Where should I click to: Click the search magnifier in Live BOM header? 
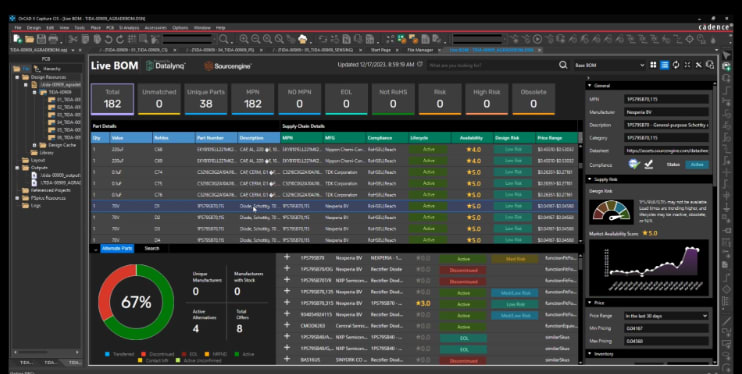pyautogui.click(x=563, y=65)
